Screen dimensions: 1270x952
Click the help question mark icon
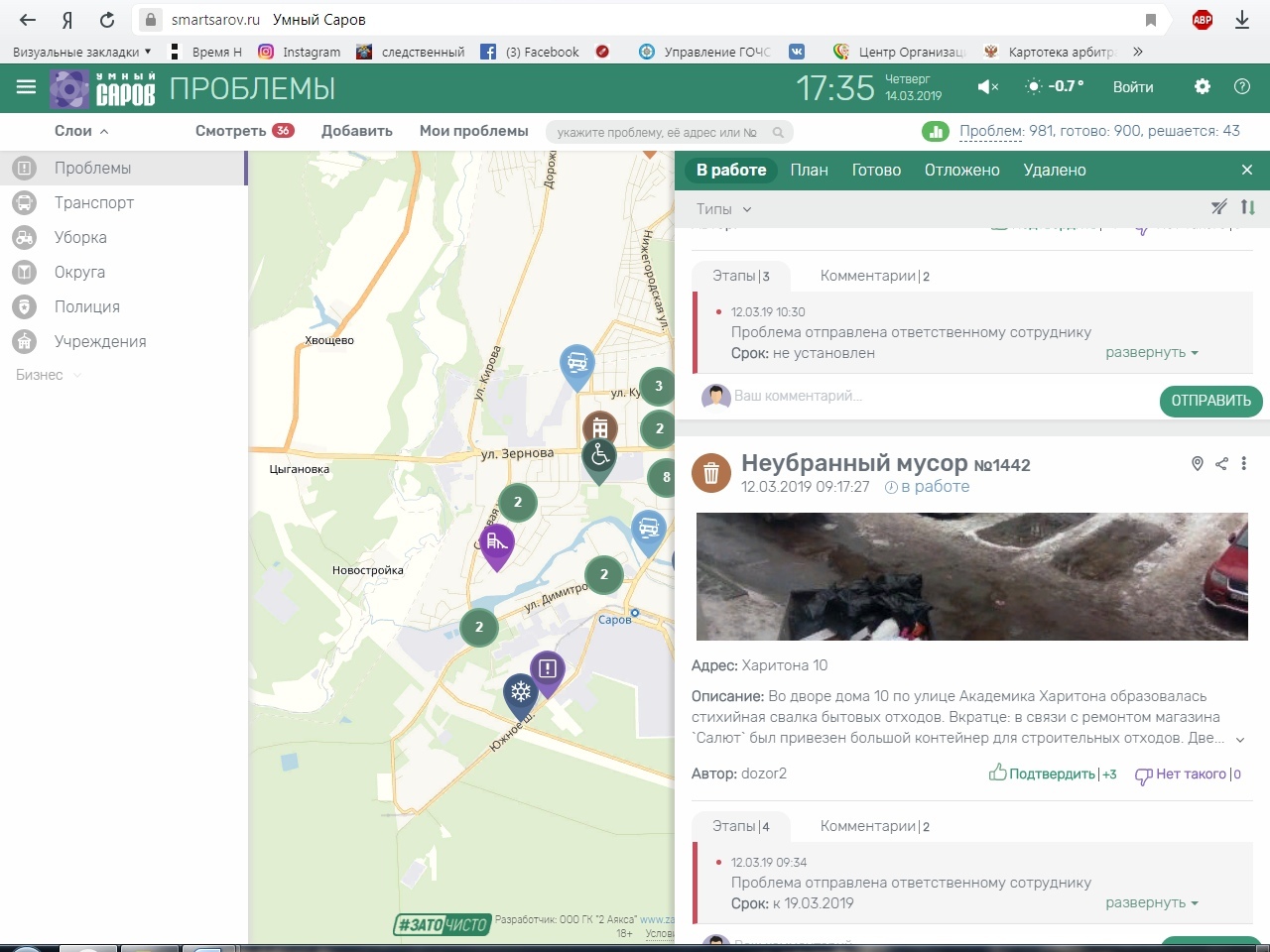1241,87
